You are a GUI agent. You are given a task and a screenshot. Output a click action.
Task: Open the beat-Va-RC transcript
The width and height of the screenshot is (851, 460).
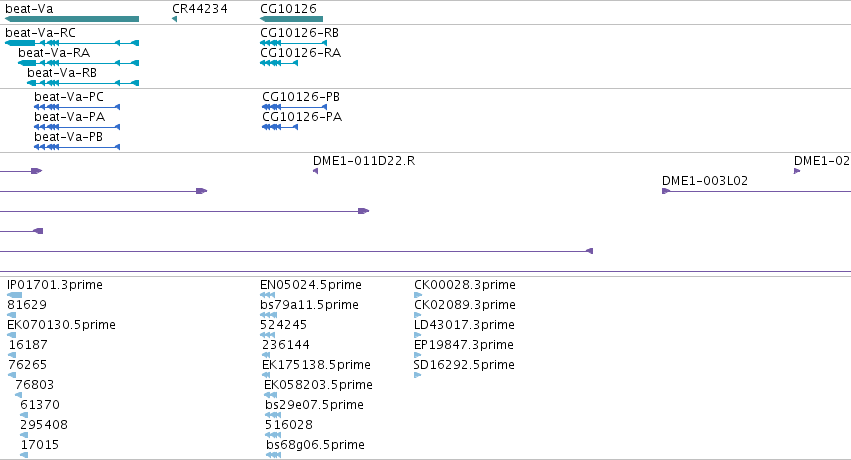click(72, 43)
